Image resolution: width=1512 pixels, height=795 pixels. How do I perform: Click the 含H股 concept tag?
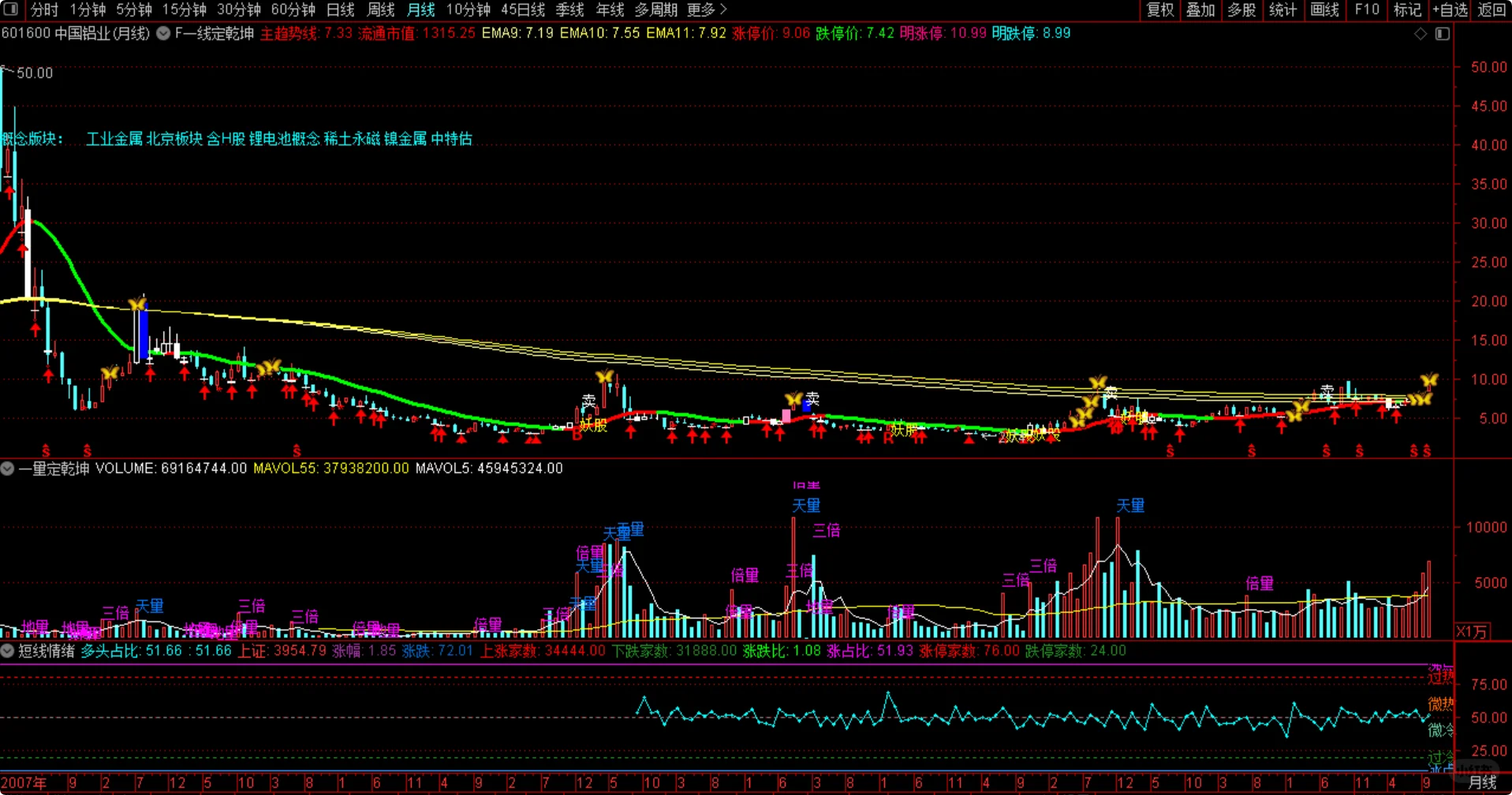pos(226,139)
